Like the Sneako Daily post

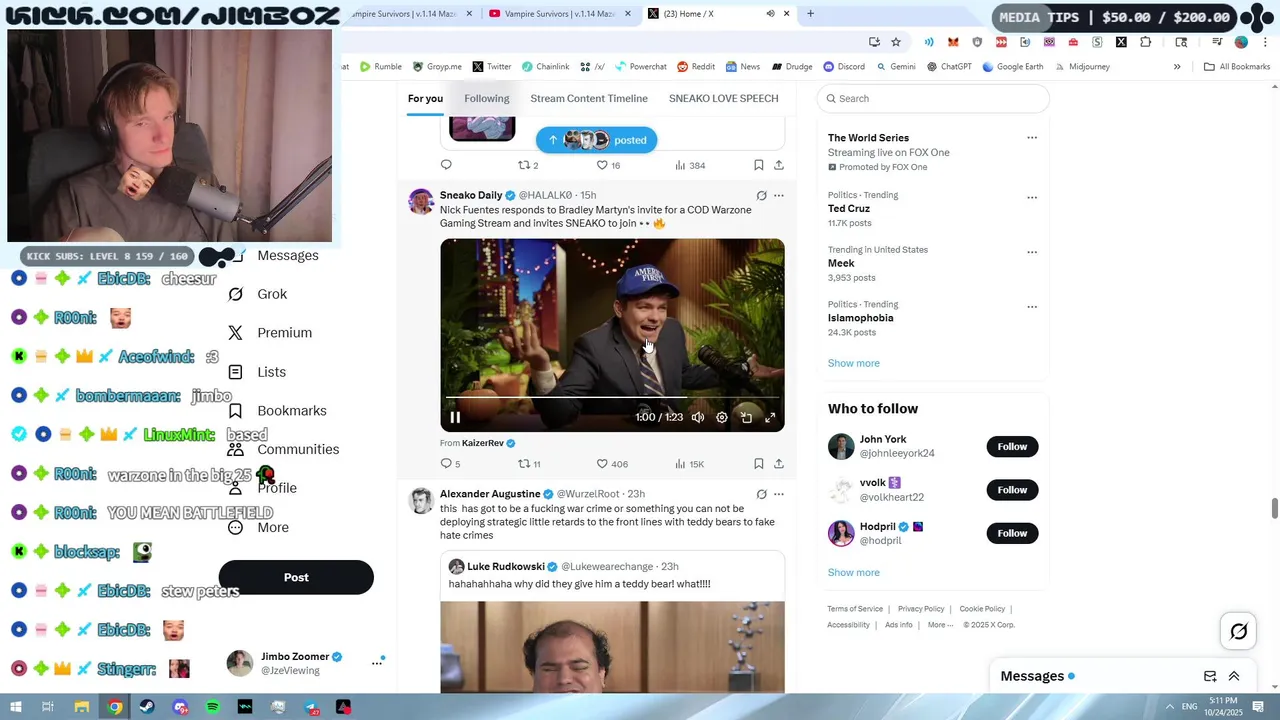[602, 464]
